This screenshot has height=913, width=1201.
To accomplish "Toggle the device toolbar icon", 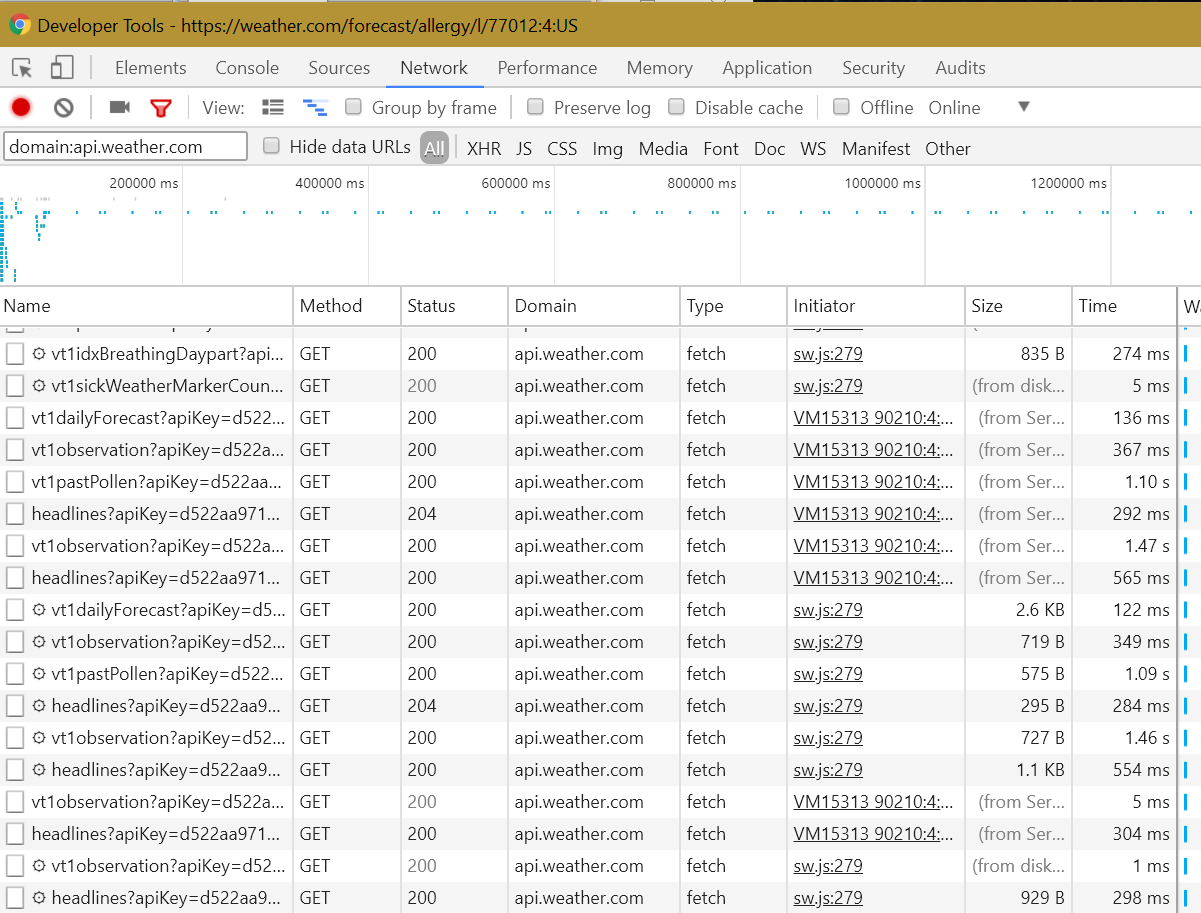I will (x=62, y=68).
